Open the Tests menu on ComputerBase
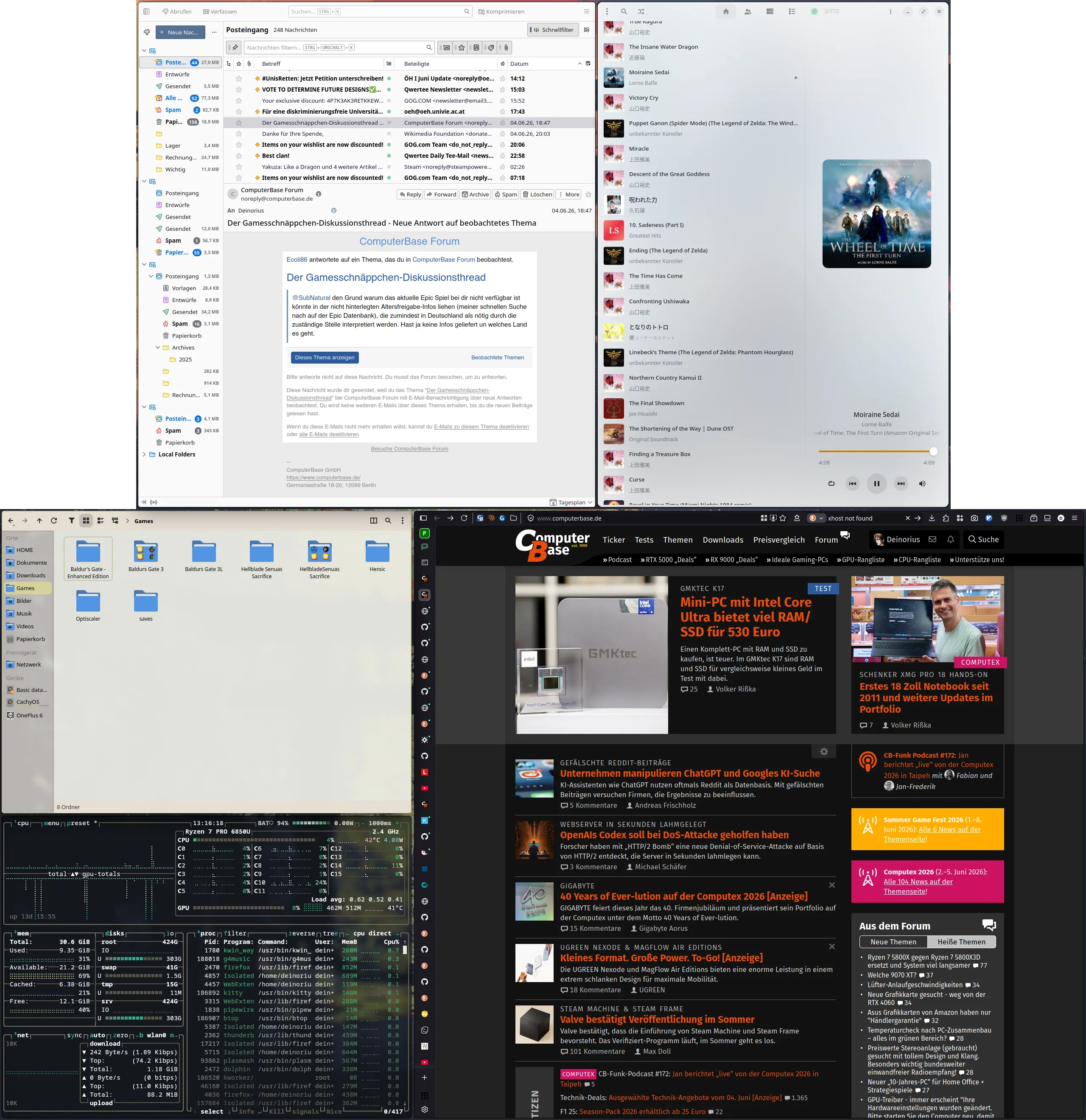This screenshot has height=1120, width=1086. 644,540
